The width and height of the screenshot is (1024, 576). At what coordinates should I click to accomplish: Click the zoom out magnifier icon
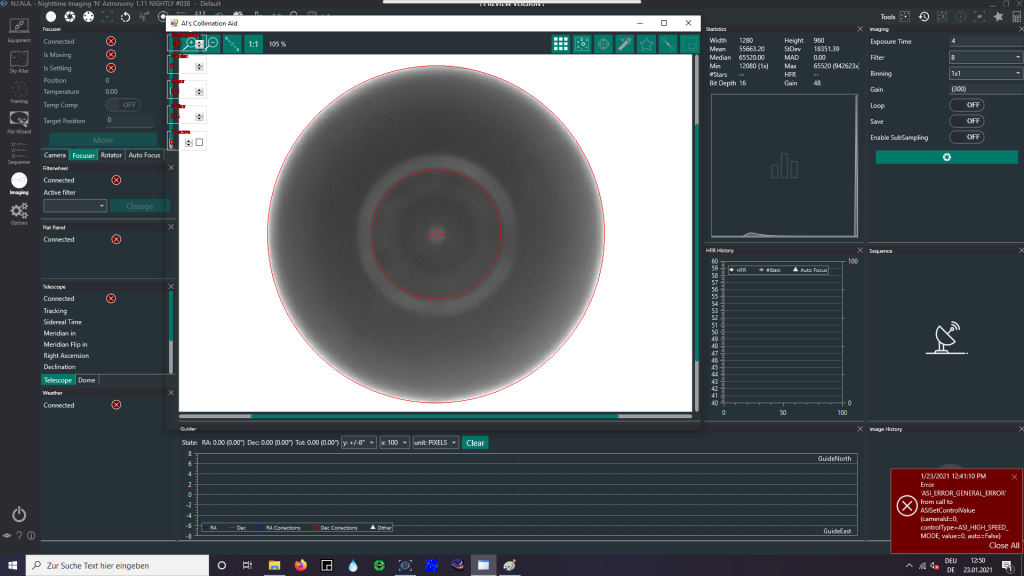[x=211, y=44]
